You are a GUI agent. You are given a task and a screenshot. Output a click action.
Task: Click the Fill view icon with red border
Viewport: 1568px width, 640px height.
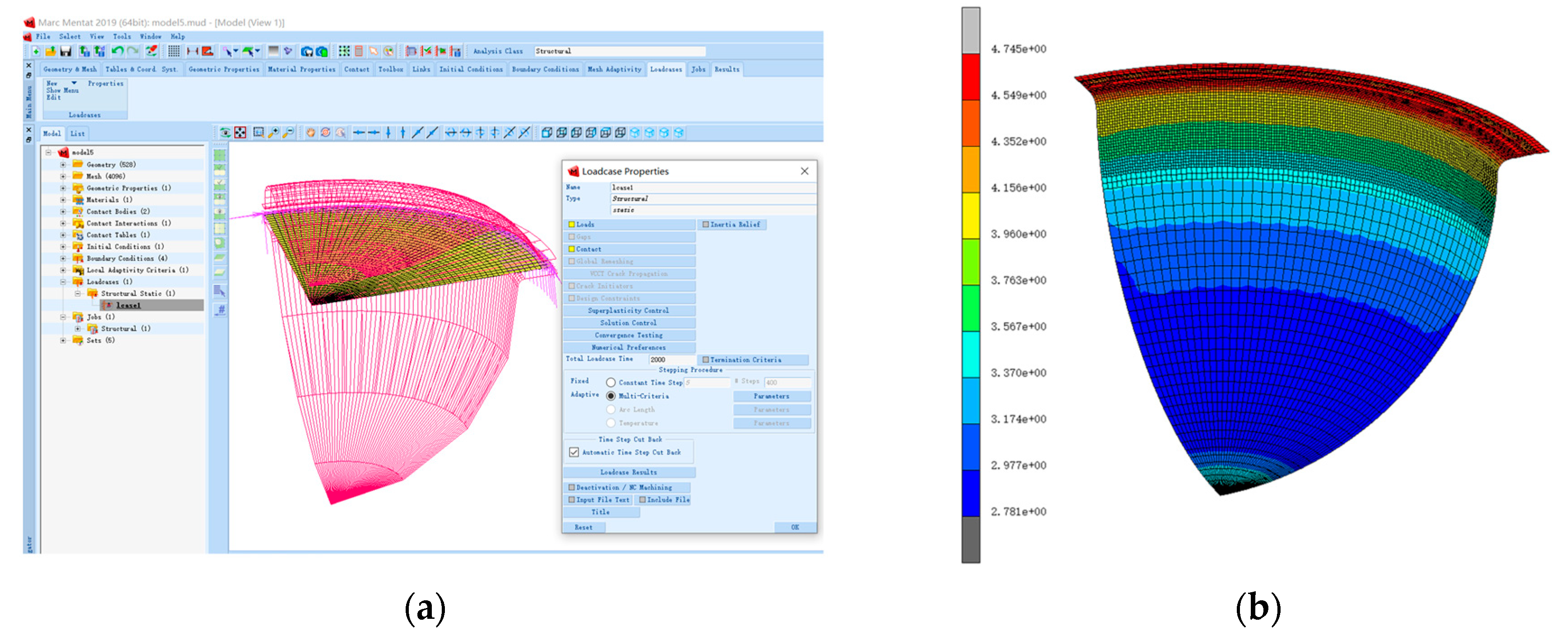[x=241, y=133]
